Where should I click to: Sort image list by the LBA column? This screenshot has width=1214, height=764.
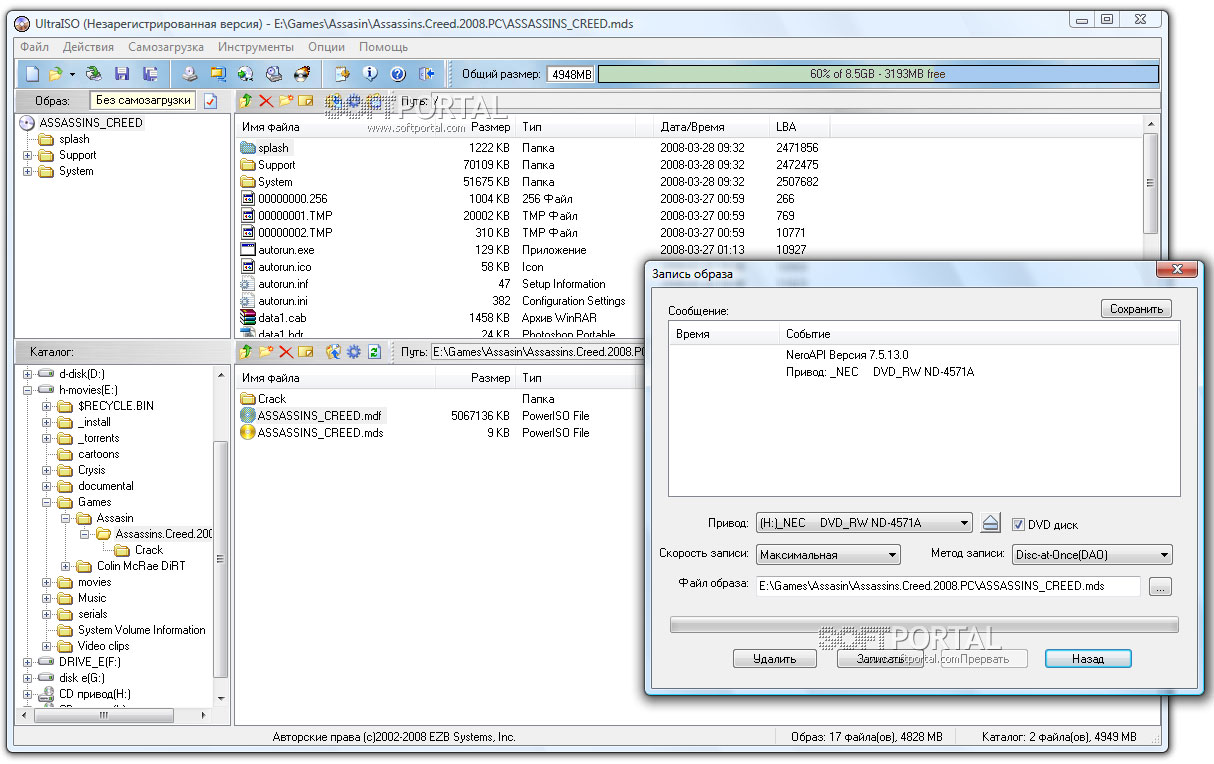click(x=799, y=127)
